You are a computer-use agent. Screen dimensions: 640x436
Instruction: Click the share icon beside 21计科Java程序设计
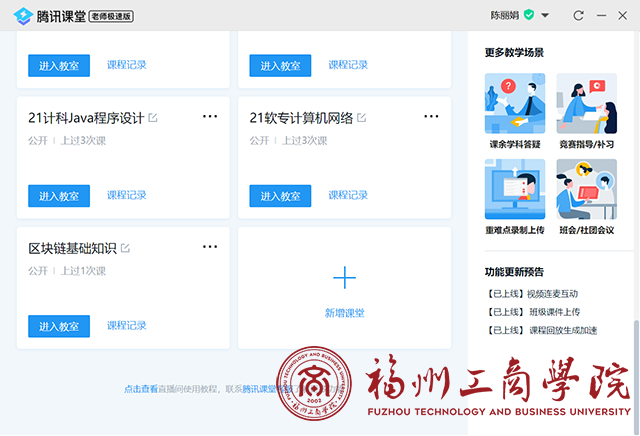[x=153, y=118]
